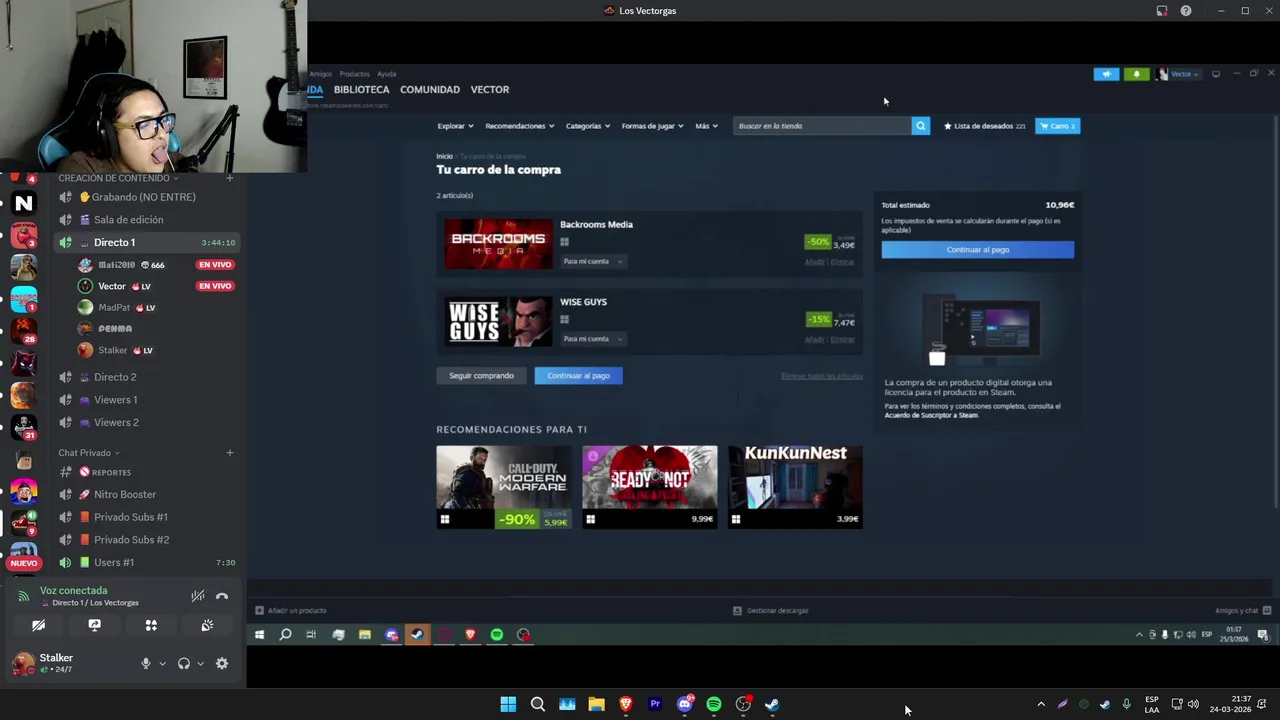Open Spotify from the Windows taskbar
Image resolution: width=1280 pixels, height=720 pixels.
714,704
